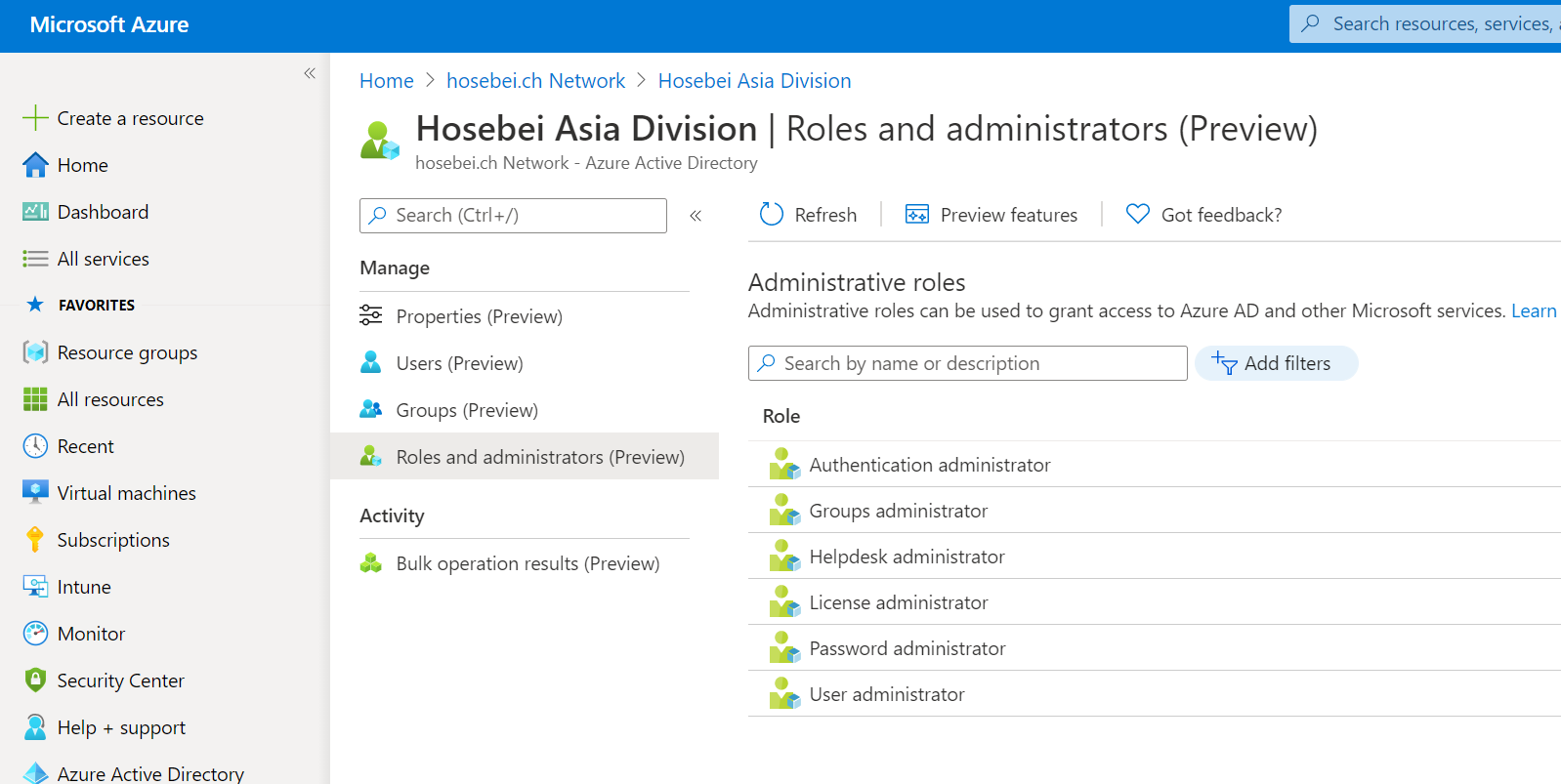Screen dimensions: 1561x784
Task: Open the Resource groups cube icon
Action: [35, 352]
